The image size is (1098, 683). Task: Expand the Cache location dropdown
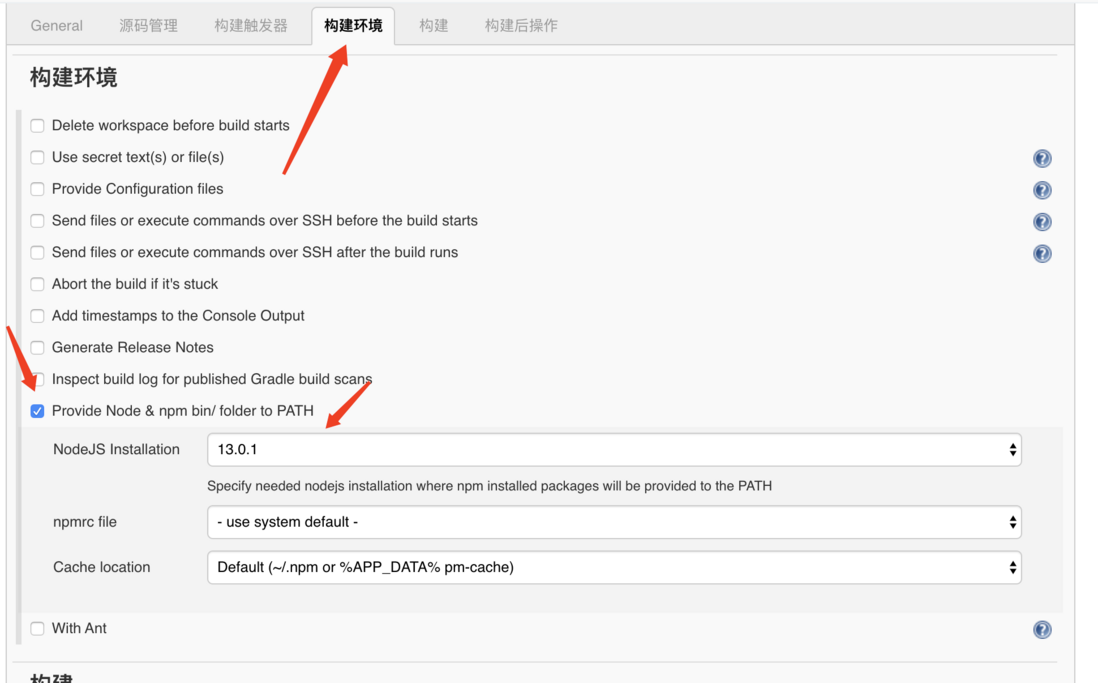pos(614,567)
